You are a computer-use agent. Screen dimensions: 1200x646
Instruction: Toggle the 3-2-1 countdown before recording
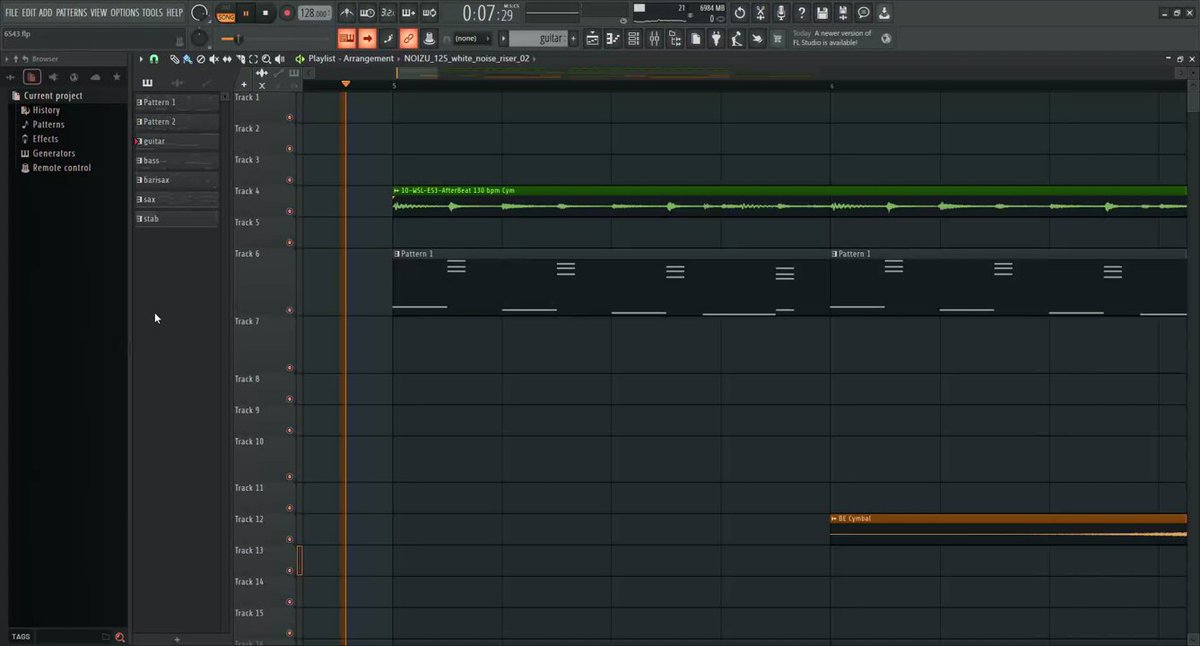(x=388, y=13)
